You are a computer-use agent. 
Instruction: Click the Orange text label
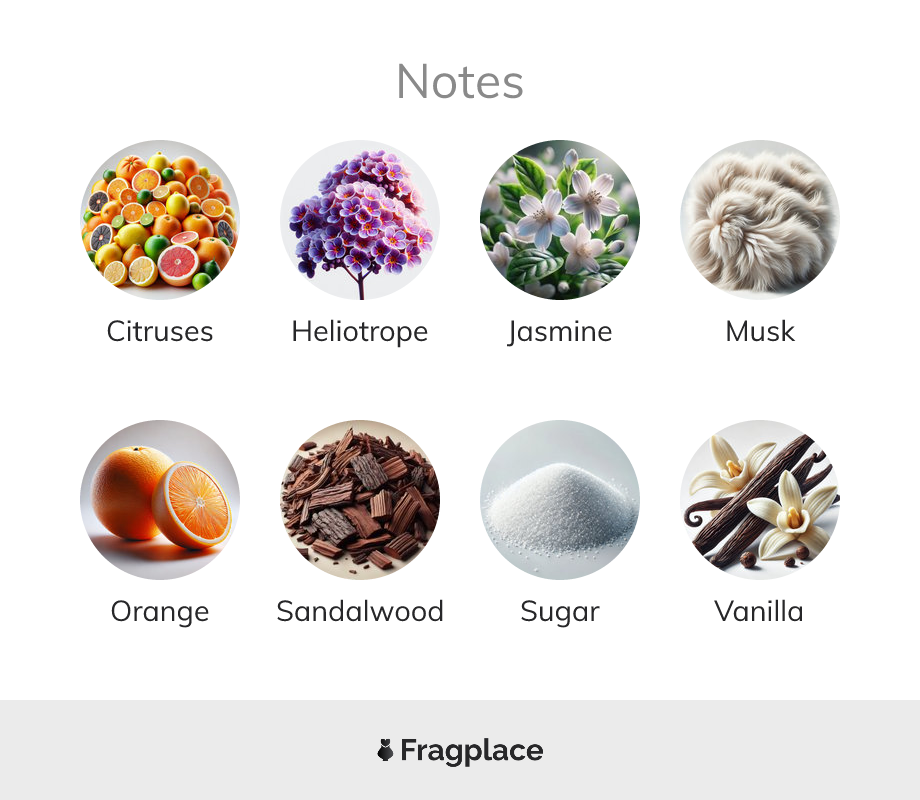pyautogui.click(x=160, y=612)
